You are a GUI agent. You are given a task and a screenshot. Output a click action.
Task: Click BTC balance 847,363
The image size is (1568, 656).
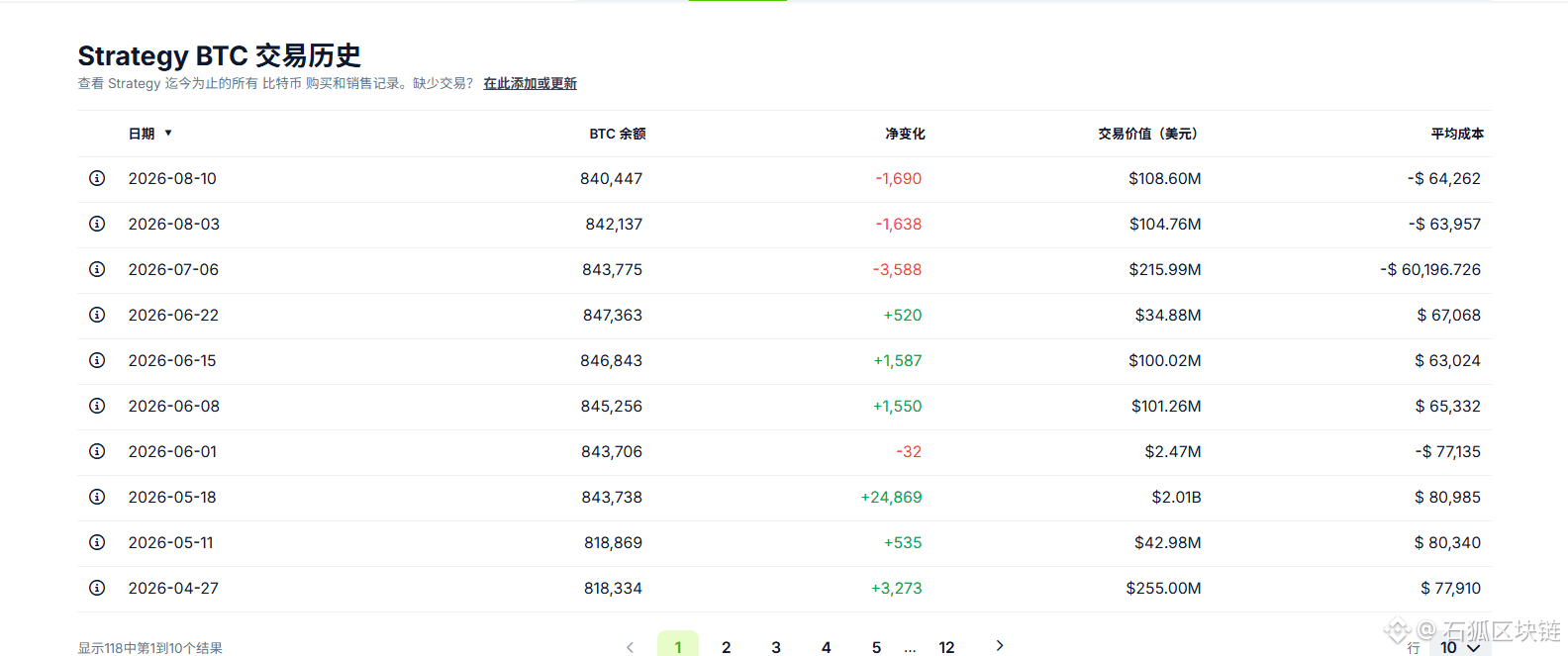[613, 316]
